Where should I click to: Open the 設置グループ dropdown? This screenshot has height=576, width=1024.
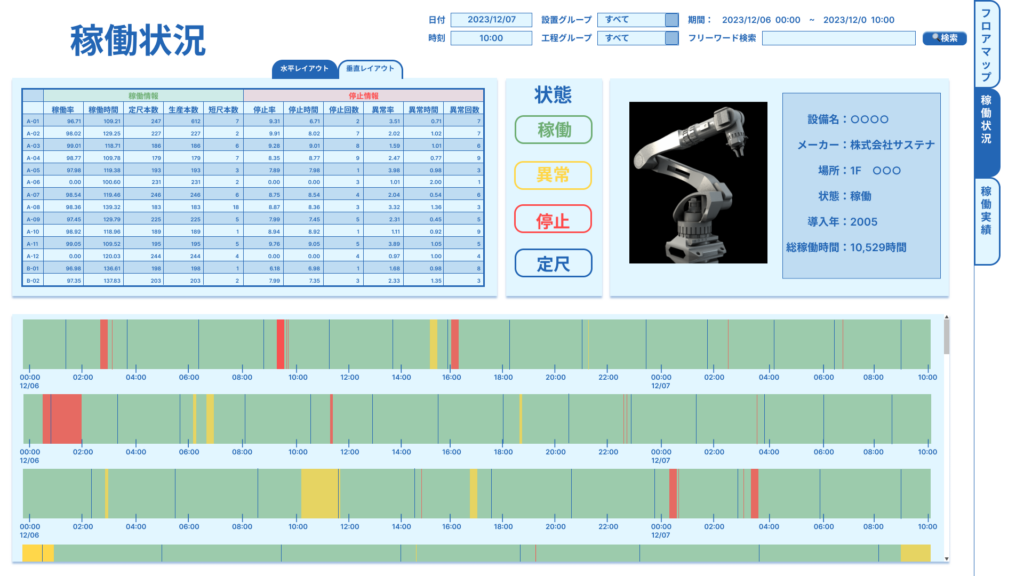click(x=638, y=19)
